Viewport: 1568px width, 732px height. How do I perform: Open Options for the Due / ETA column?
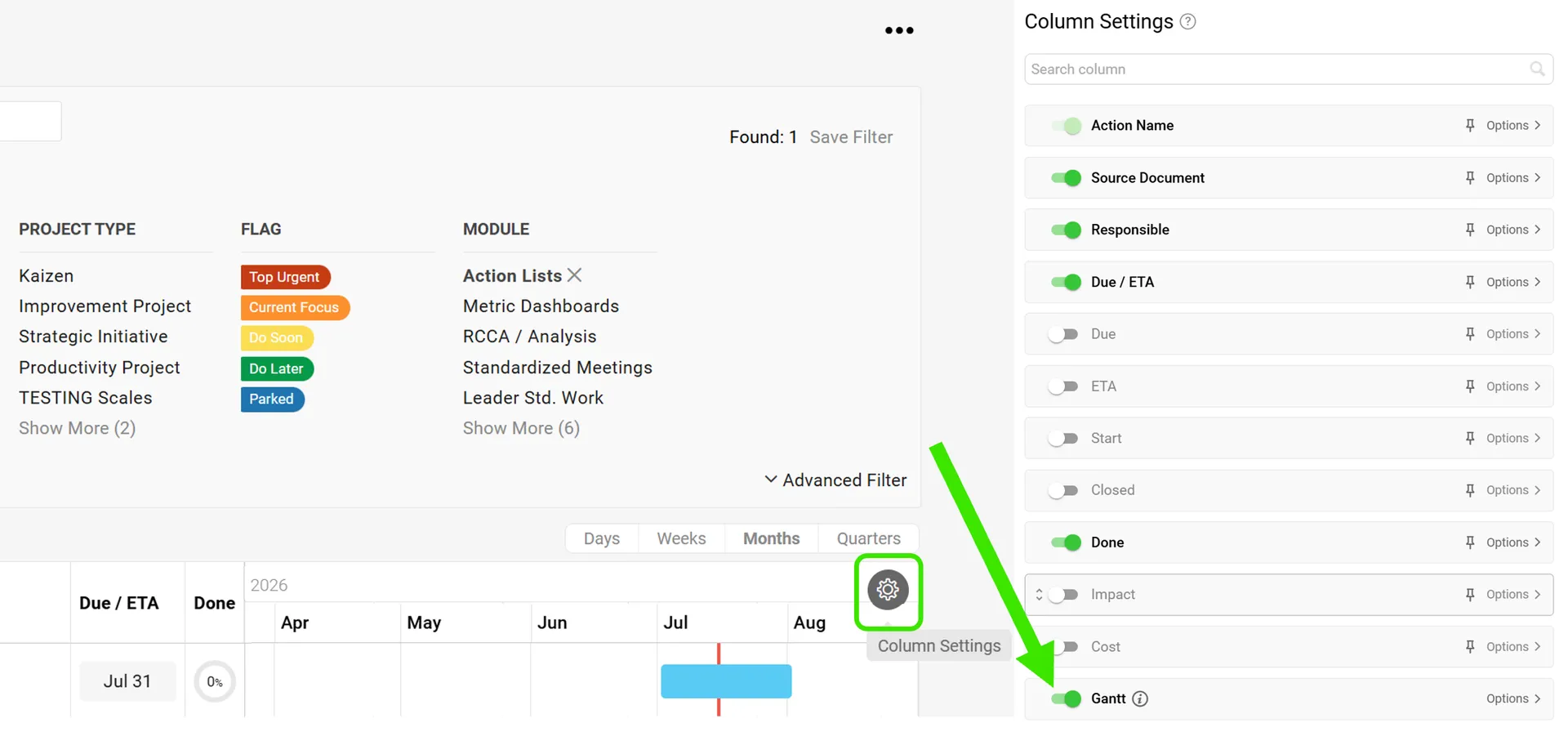[x=1513, y=283]
